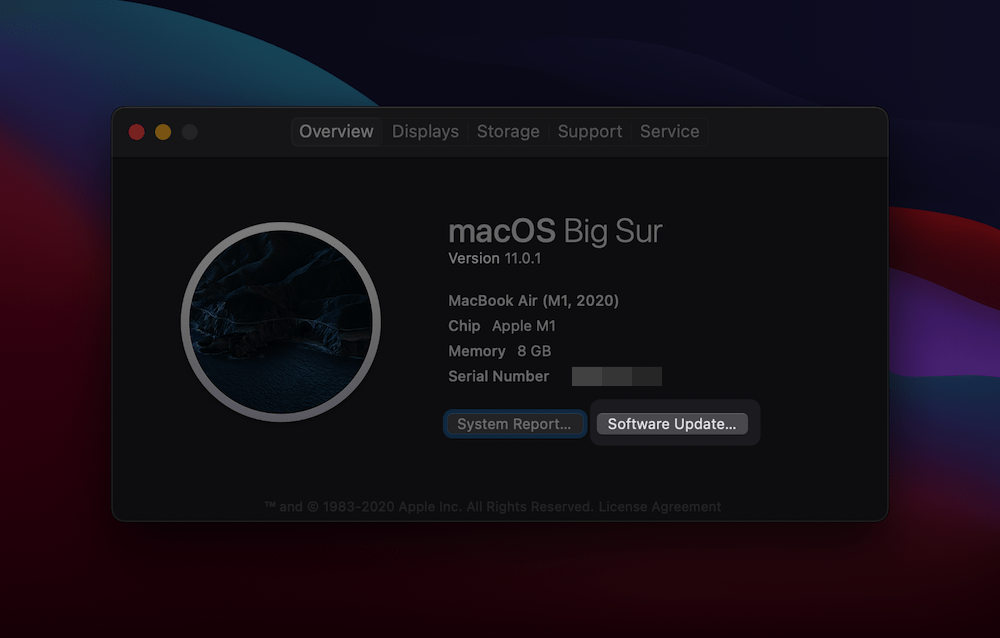This screenshot has height=638, width=1000.
Task: Go to the Service tab
Action: [x=670, y=131]
